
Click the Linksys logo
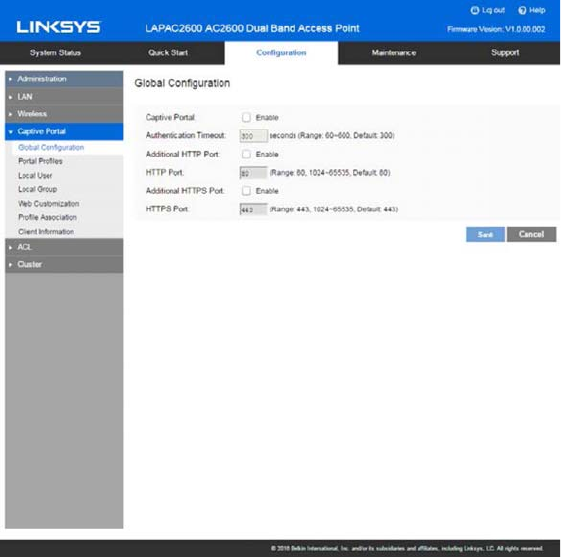click(x=58, y=27)
